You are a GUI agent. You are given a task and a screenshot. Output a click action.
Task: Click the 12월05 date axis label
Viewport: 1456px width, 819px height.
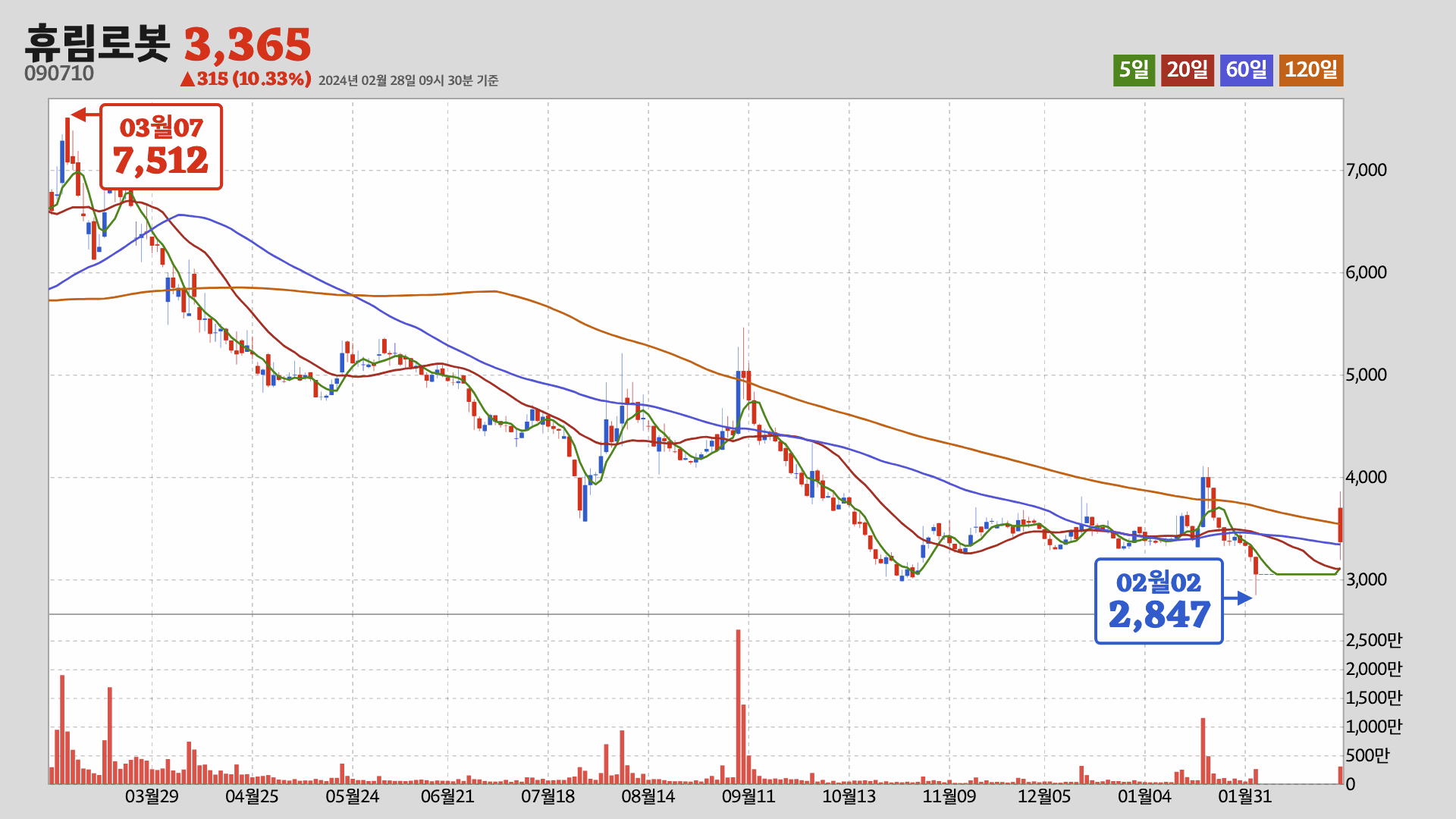[x=1044, y=796]
